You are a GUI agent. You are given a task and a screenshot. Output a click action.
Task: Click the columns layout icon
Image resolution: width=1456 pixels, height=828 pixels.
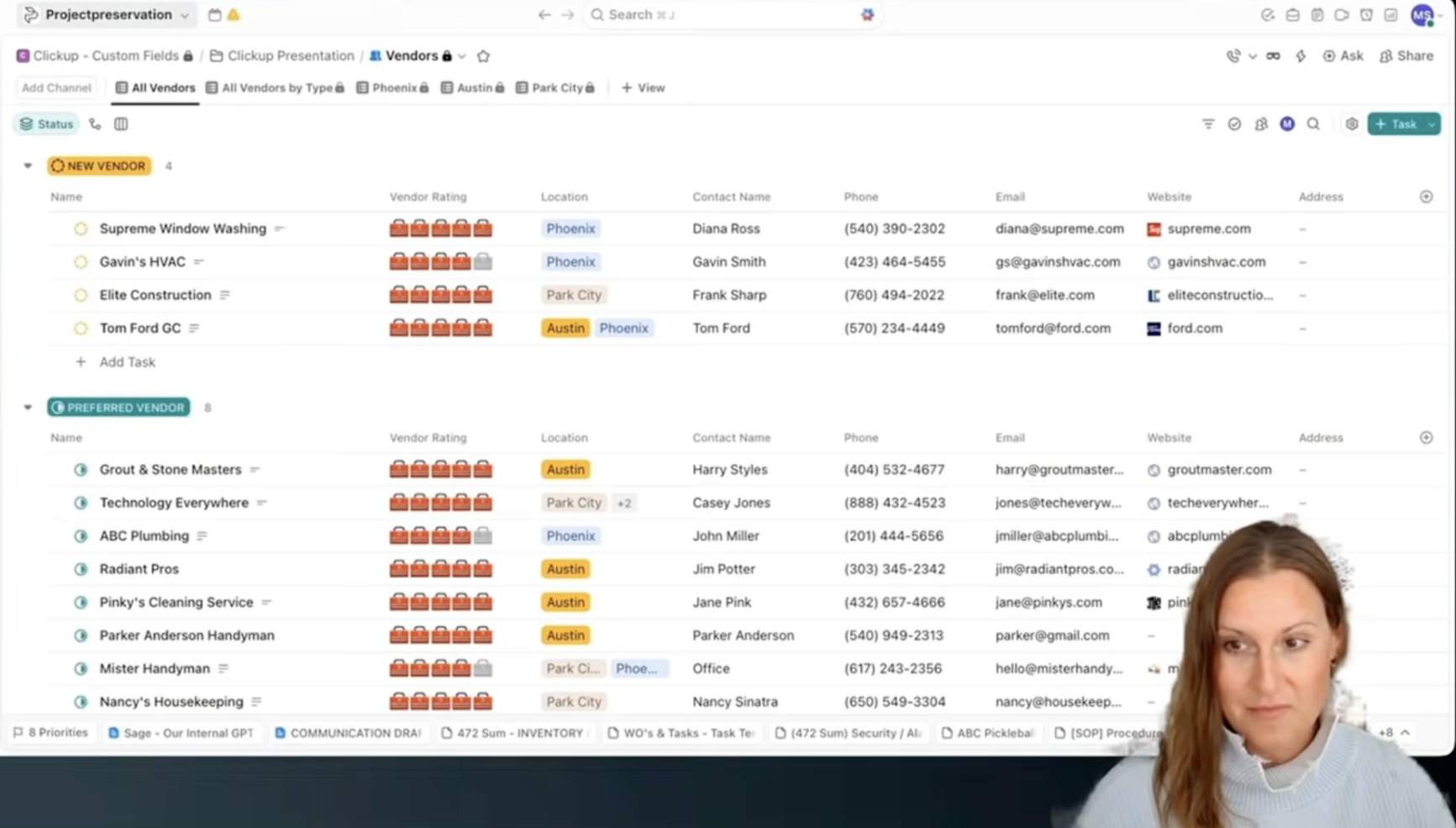(x=121, y=124)
